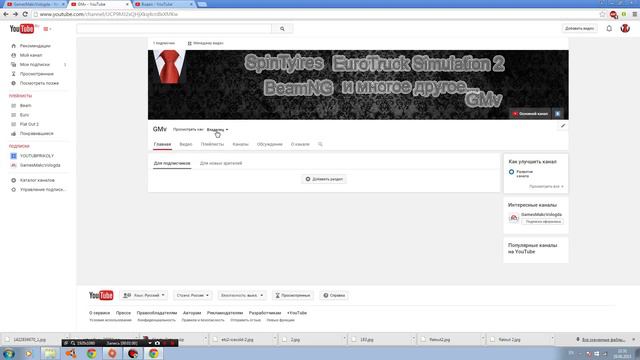Viewport: 640px width, 360px height.
Task: Edit channel with the pencil icon
Action: (563, 126)
